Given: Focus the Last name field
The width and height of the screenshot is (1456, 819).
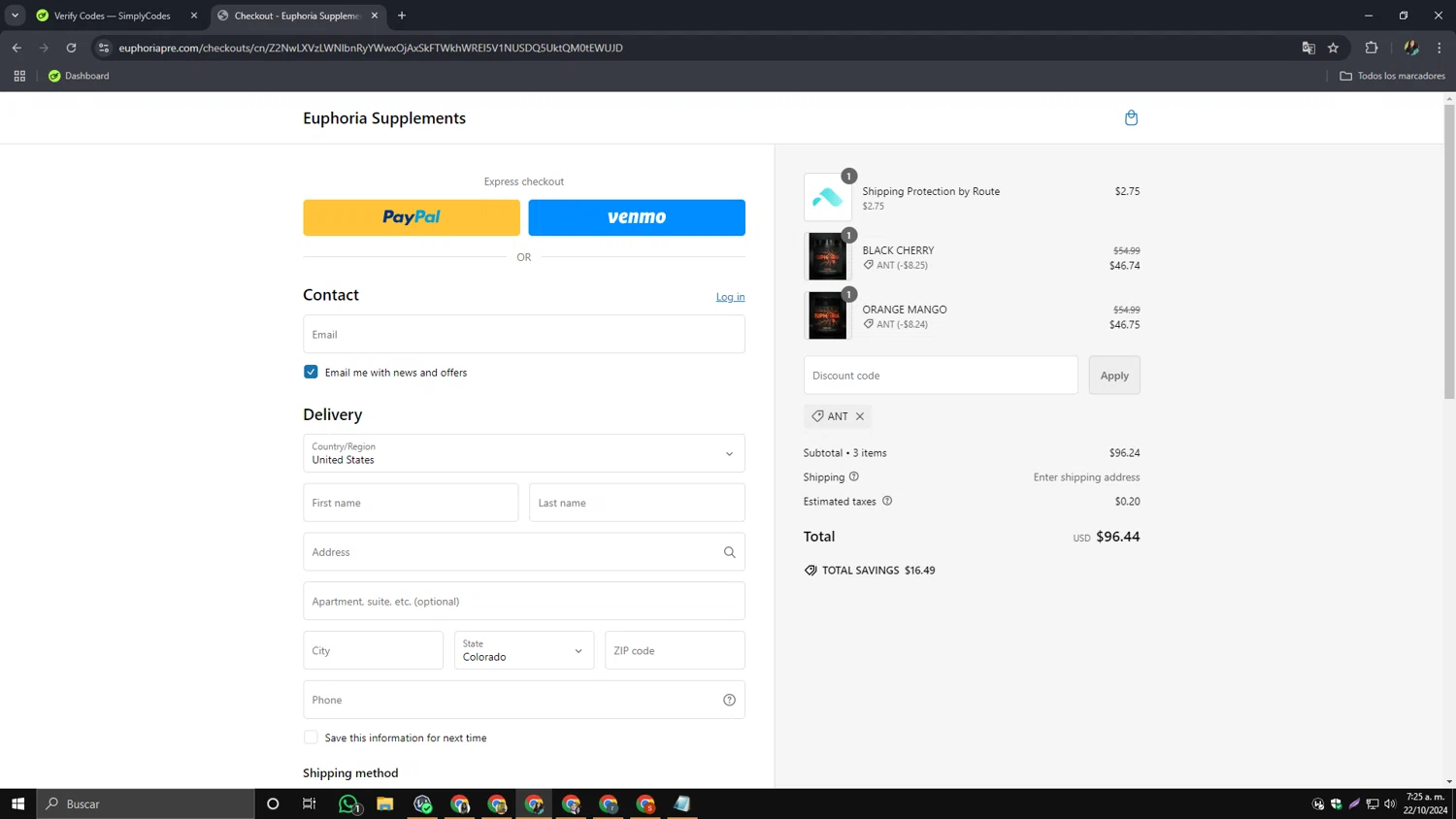Looking at the screenshot, I should click(x=637, y=503).
